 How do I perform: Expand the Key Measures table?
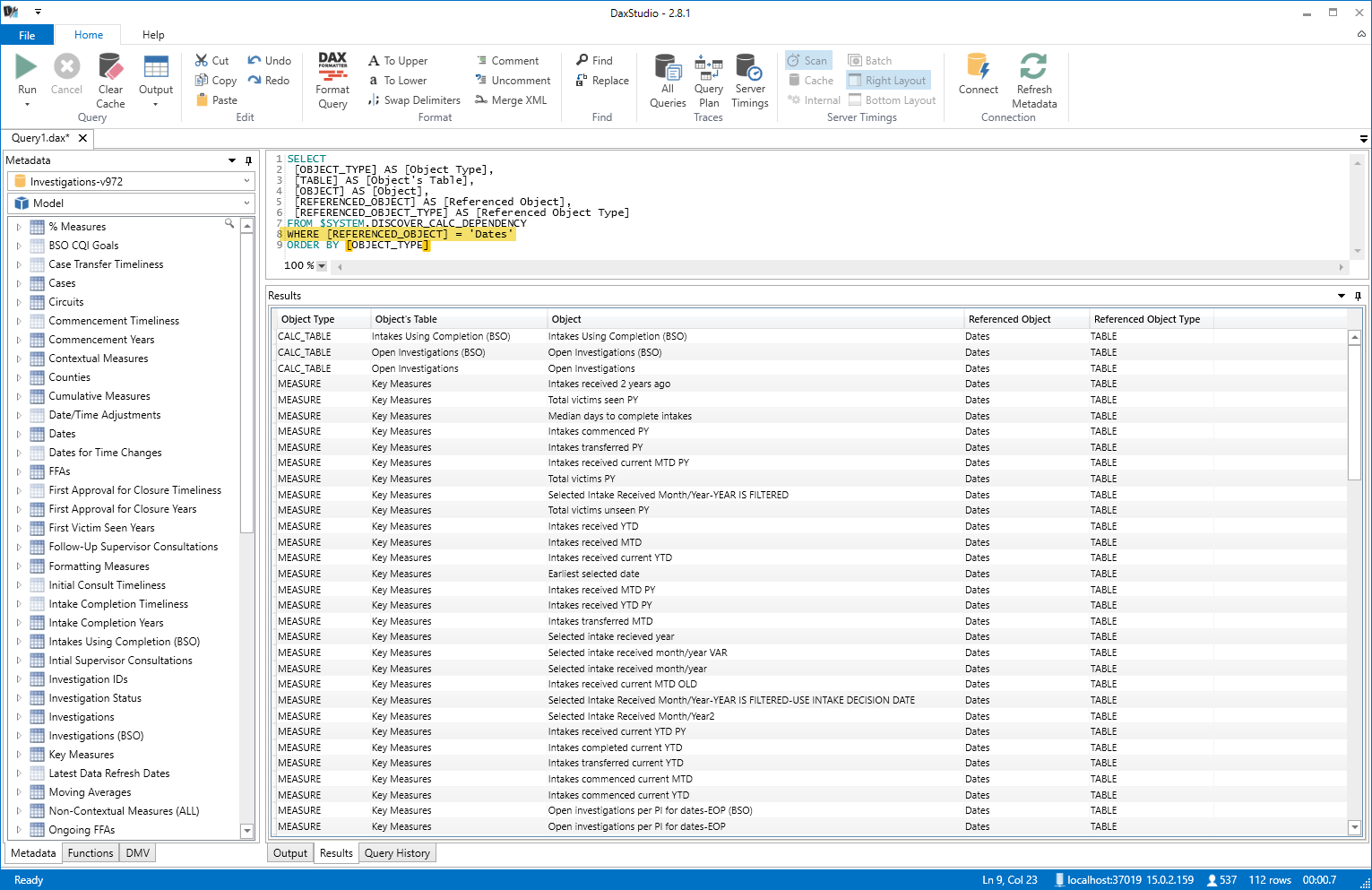pos(19,754)
